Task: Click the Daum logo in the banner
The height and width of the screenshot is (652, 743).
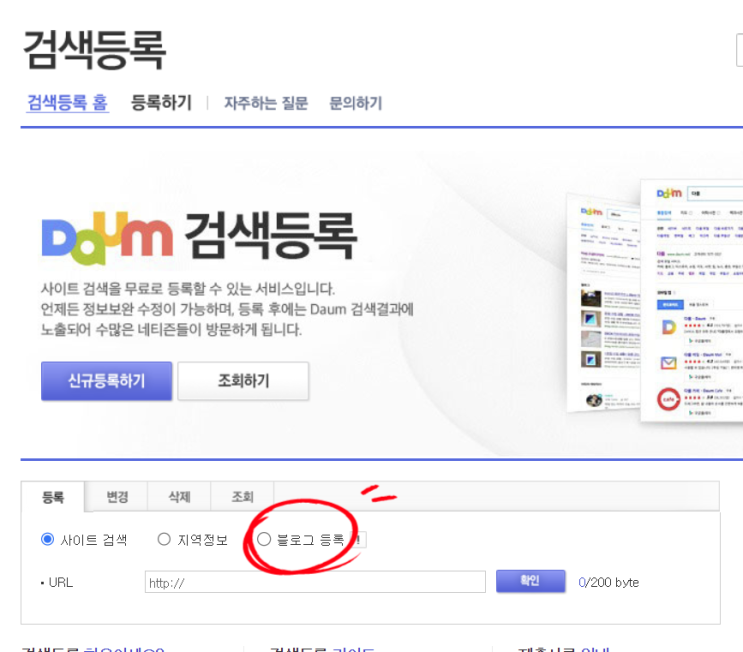Action: click(x=107, y=238)
